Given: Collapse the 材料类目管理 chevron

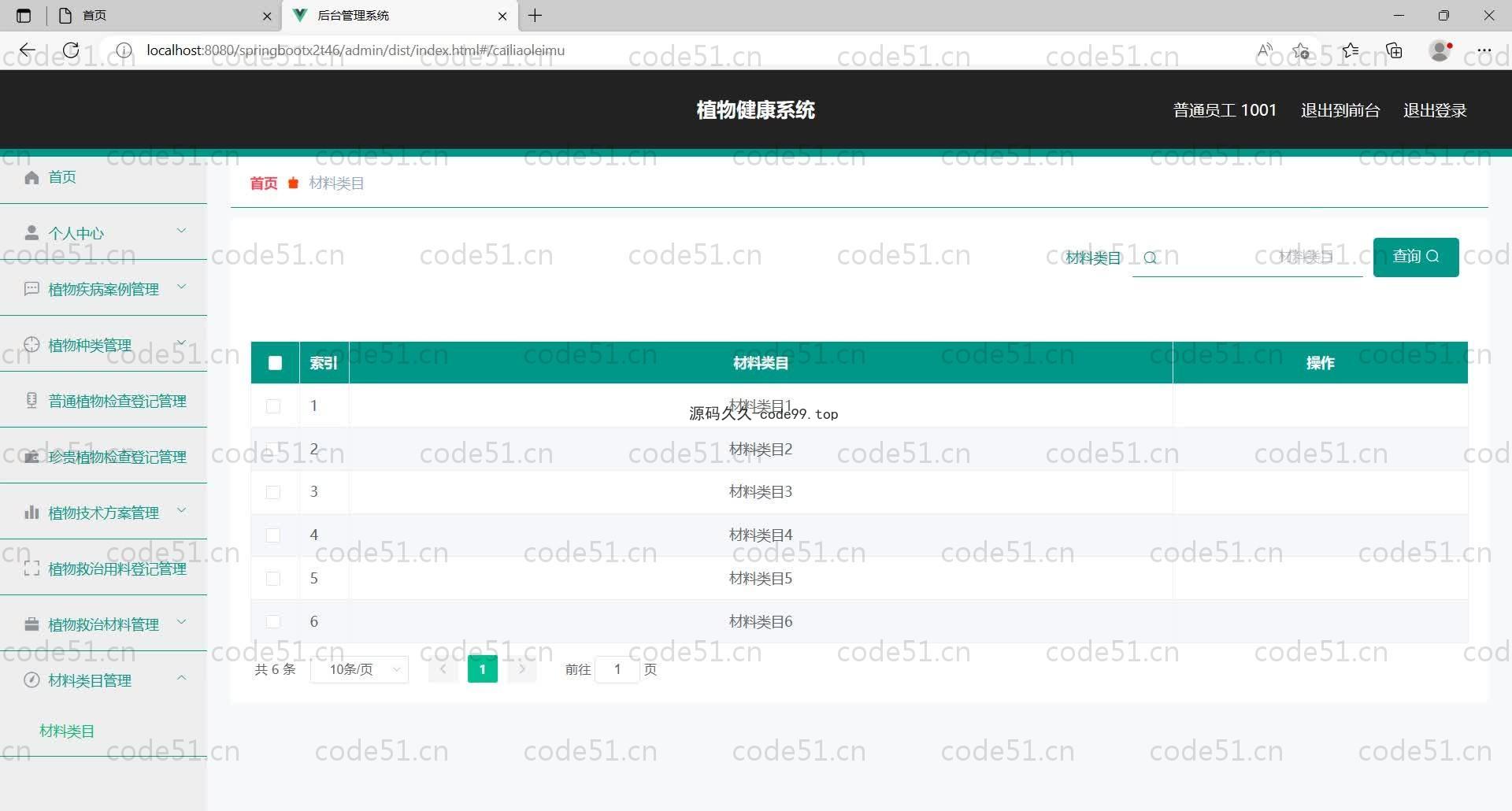Looking at the screenshot, I should click(181, 678).
